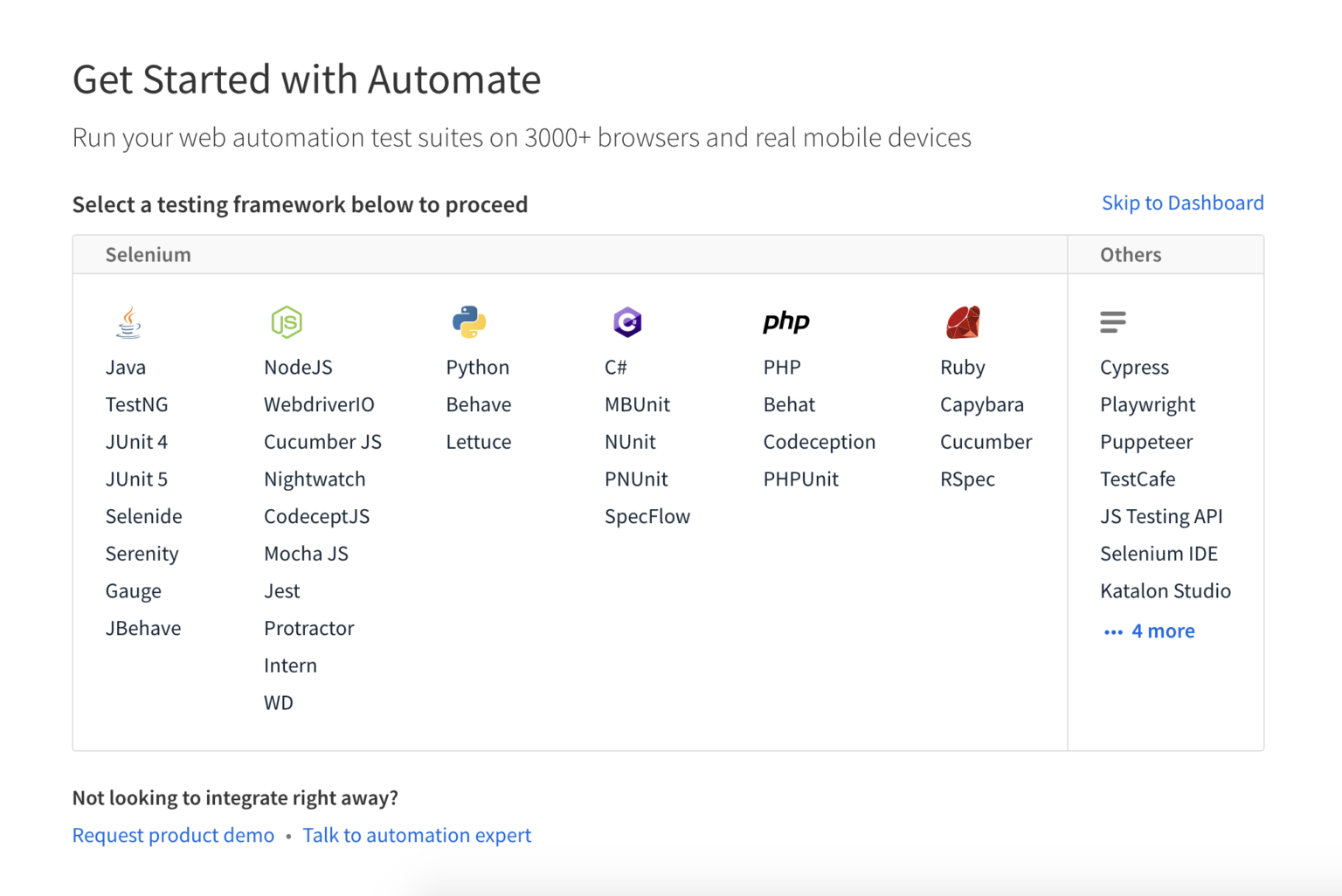Choose SpecFlow framework under C#
This screenshot has width=1342, height=896.
coord(647,517)
